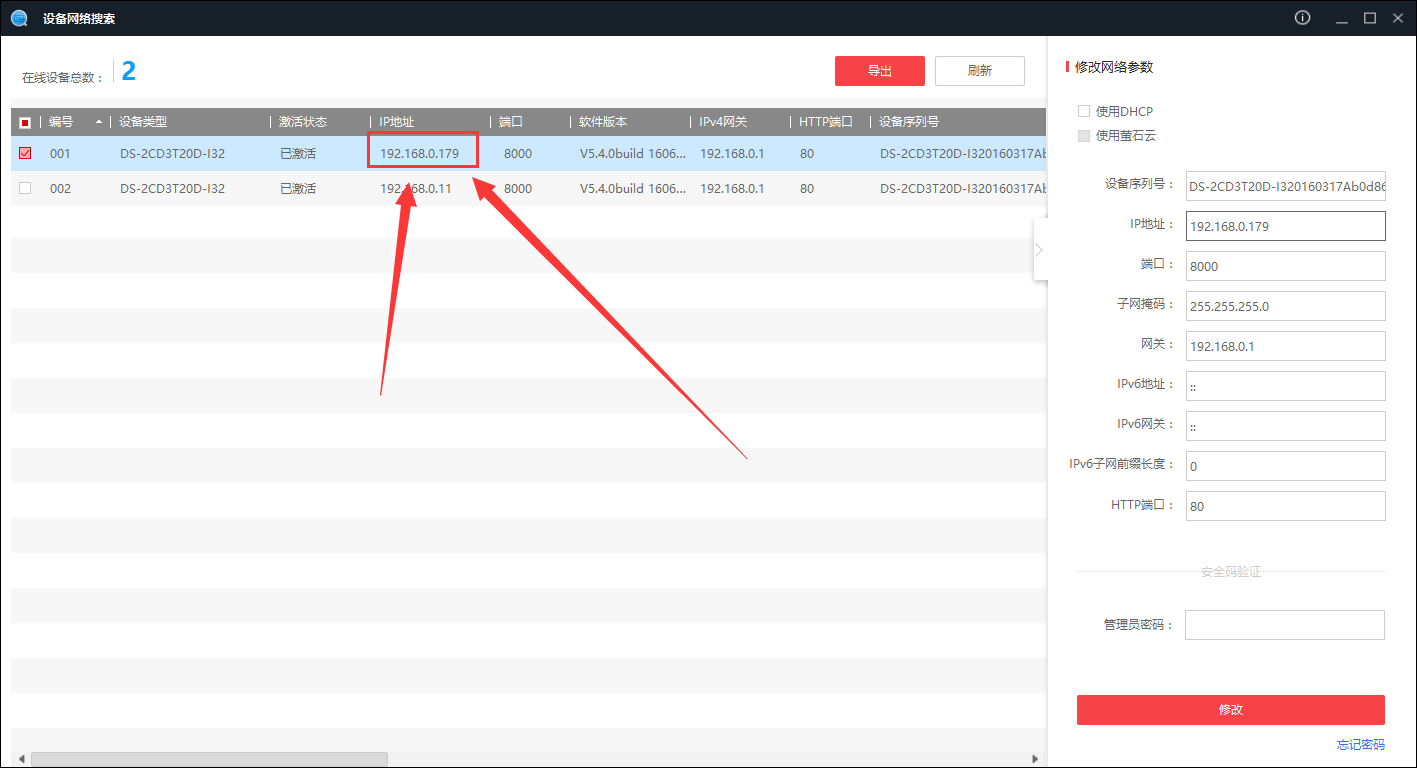
Task: Uncheck device 001 row checkbox
Action: click(x=25, y=154)
